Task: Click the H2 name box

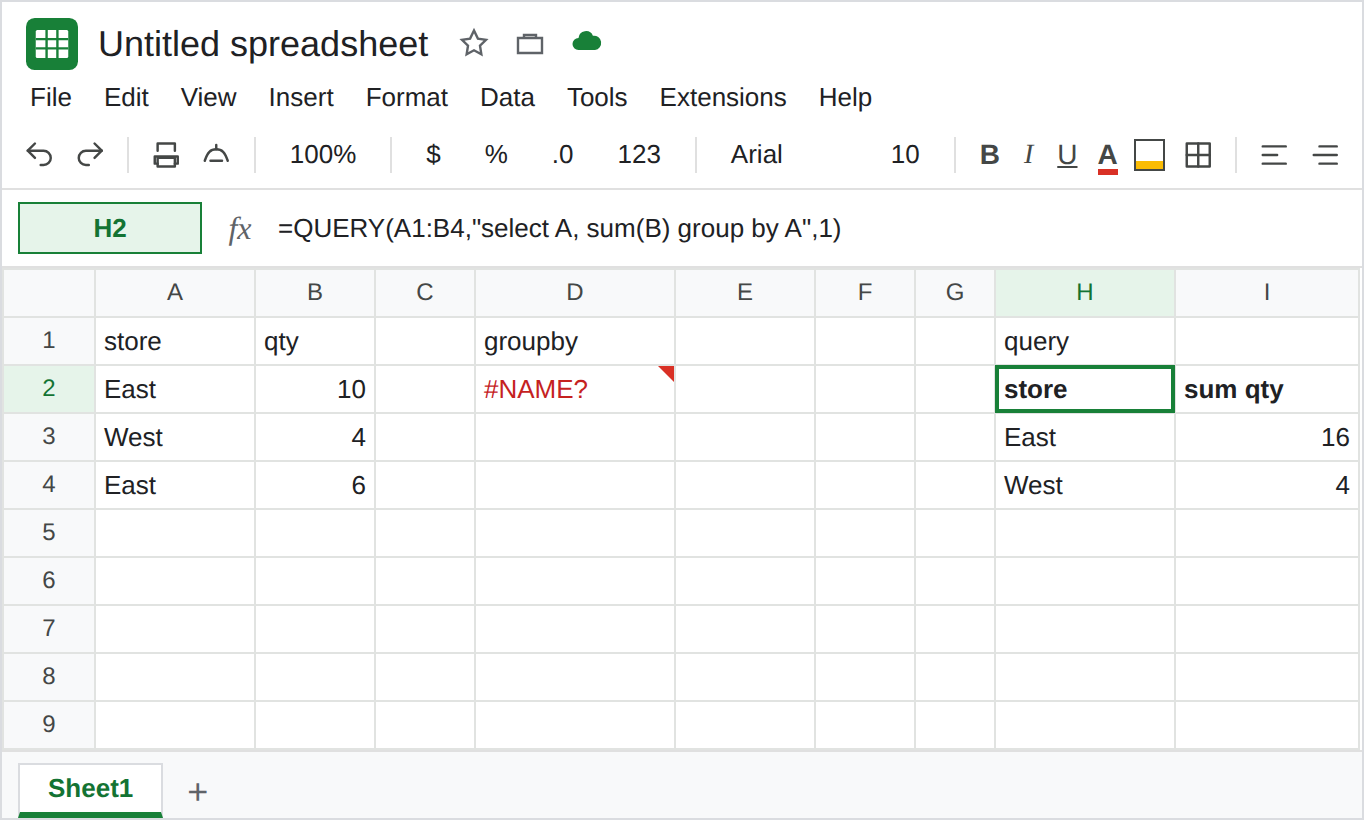Action: click(110, 228)
